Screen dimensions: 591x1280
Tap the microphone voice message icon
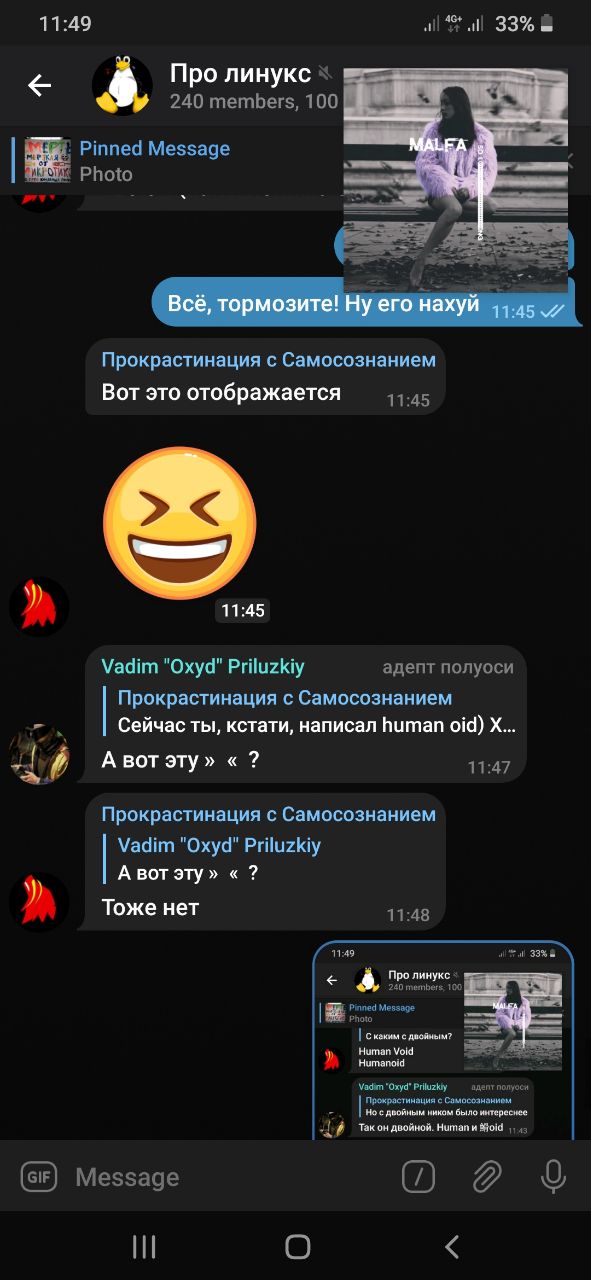(553, 1177)
